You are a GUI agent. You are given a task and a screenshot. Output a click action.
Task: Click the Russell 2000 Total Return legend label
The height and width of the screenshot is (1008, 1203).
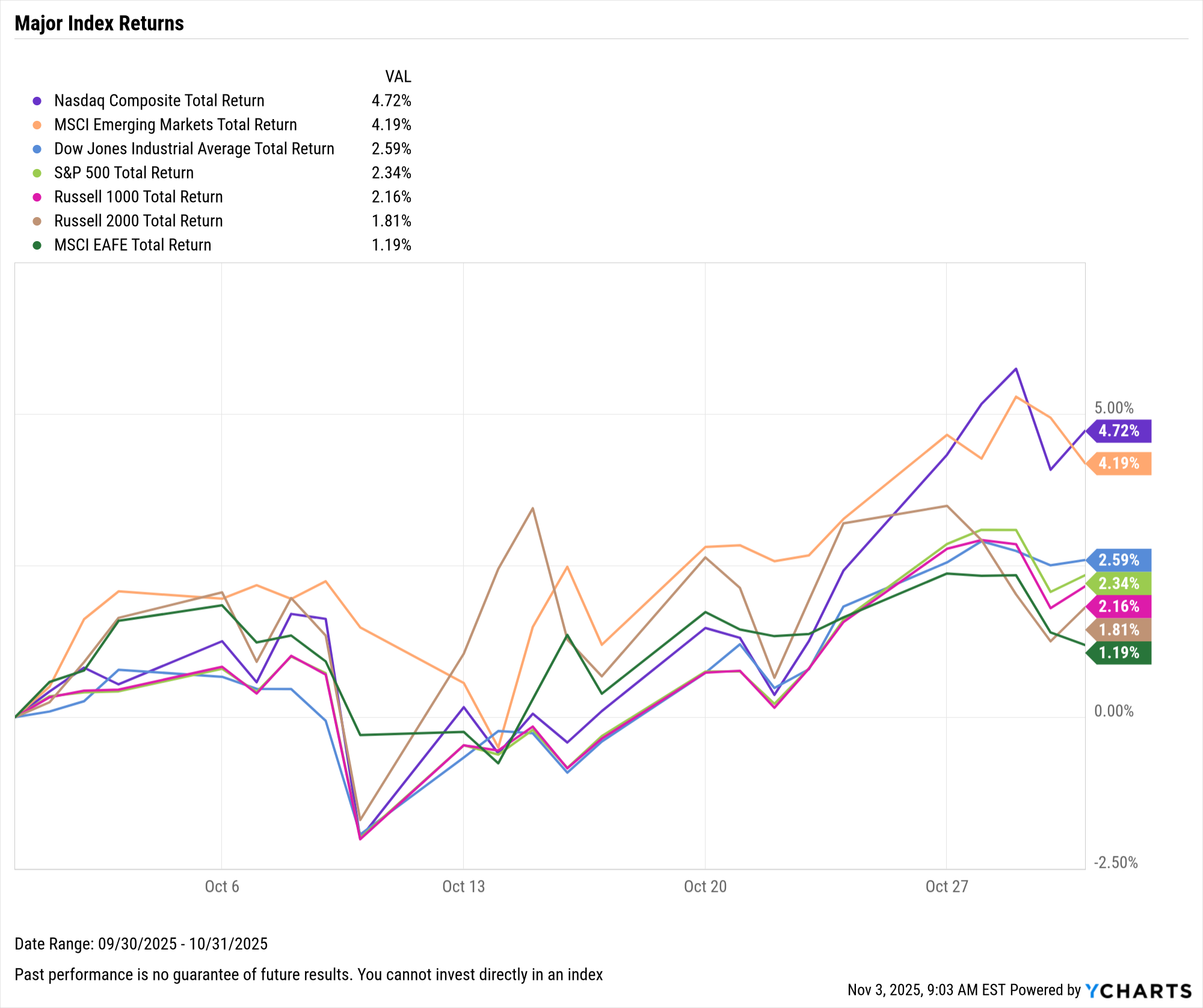pos(138,221)
